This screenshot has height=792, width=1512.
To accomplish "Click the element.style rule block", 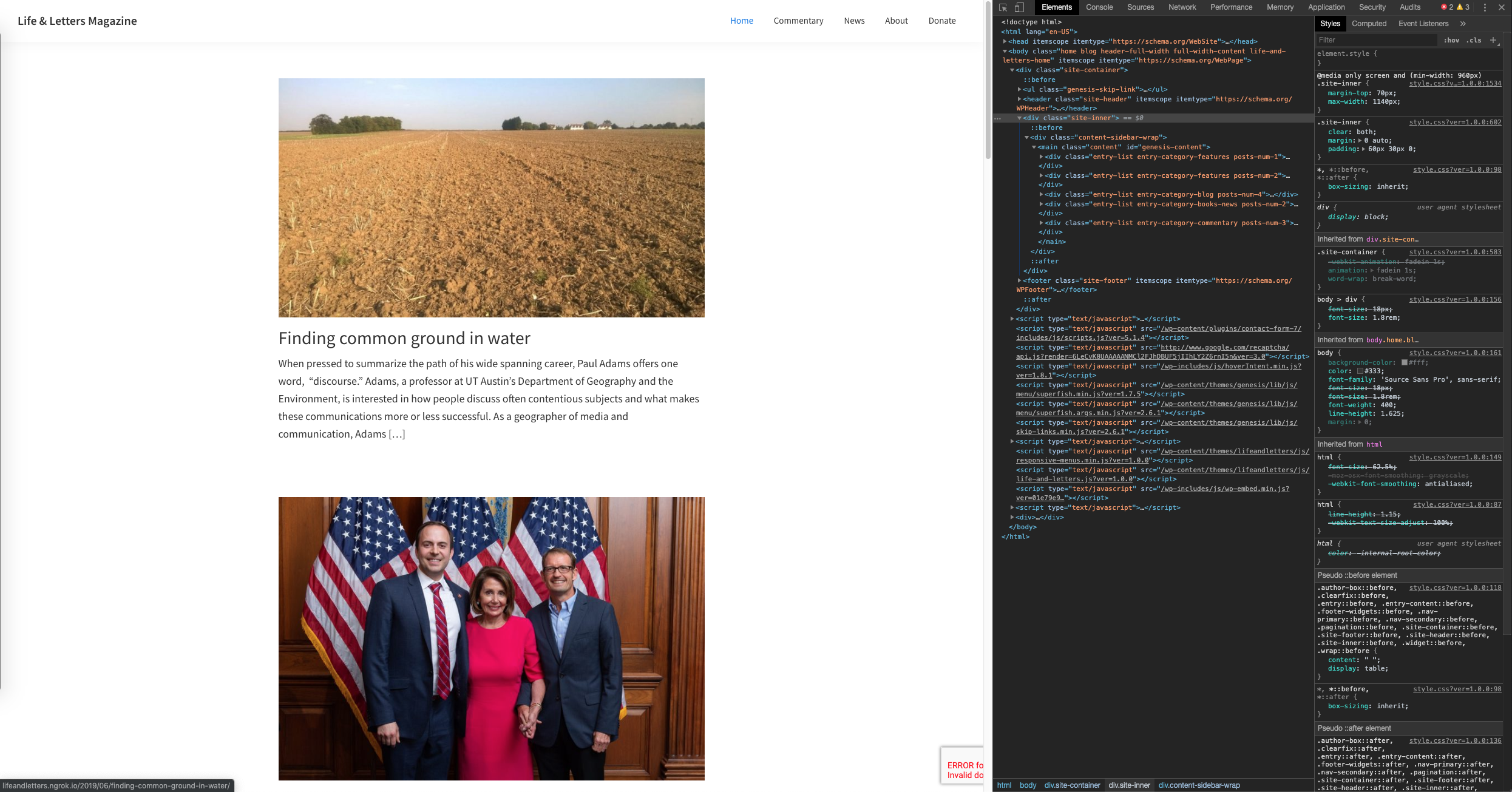I will tap(1408, 58).
